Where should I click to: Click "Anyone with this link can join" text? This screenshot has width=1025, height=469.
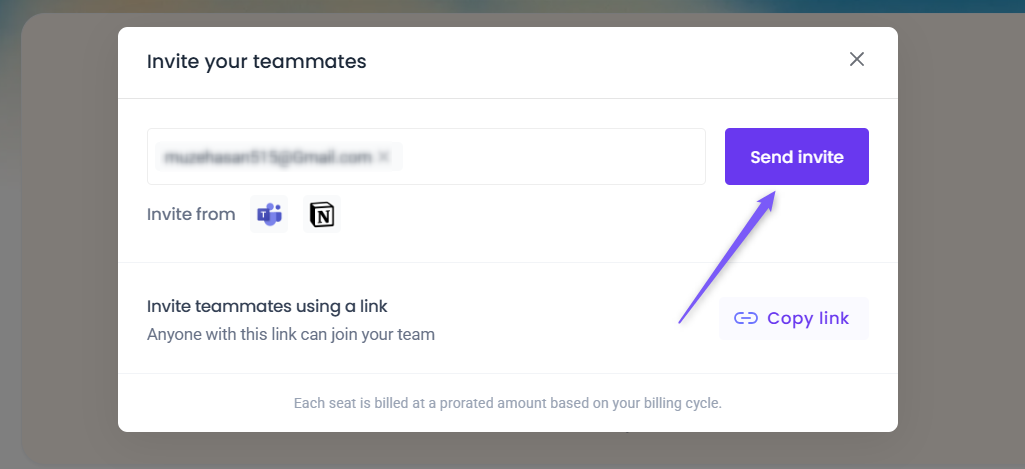[291, 335]
